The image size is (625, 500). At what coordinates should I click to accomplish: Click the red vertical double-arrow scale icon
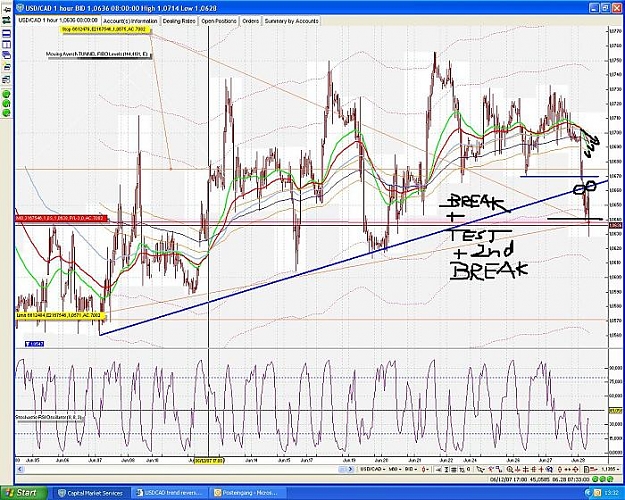(x=560, y=469)
